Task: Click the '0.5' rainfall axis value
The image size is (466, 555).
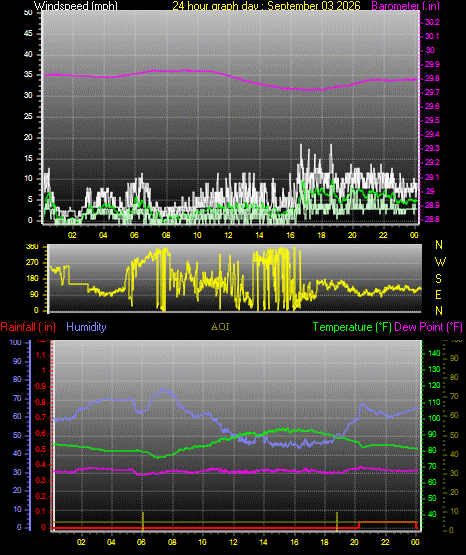Action: point(41,449)
